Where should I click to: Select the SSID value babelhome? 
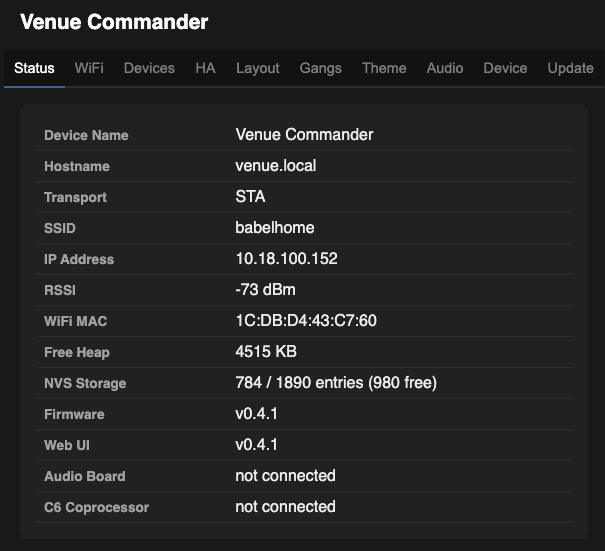click(x=275, y=228)
